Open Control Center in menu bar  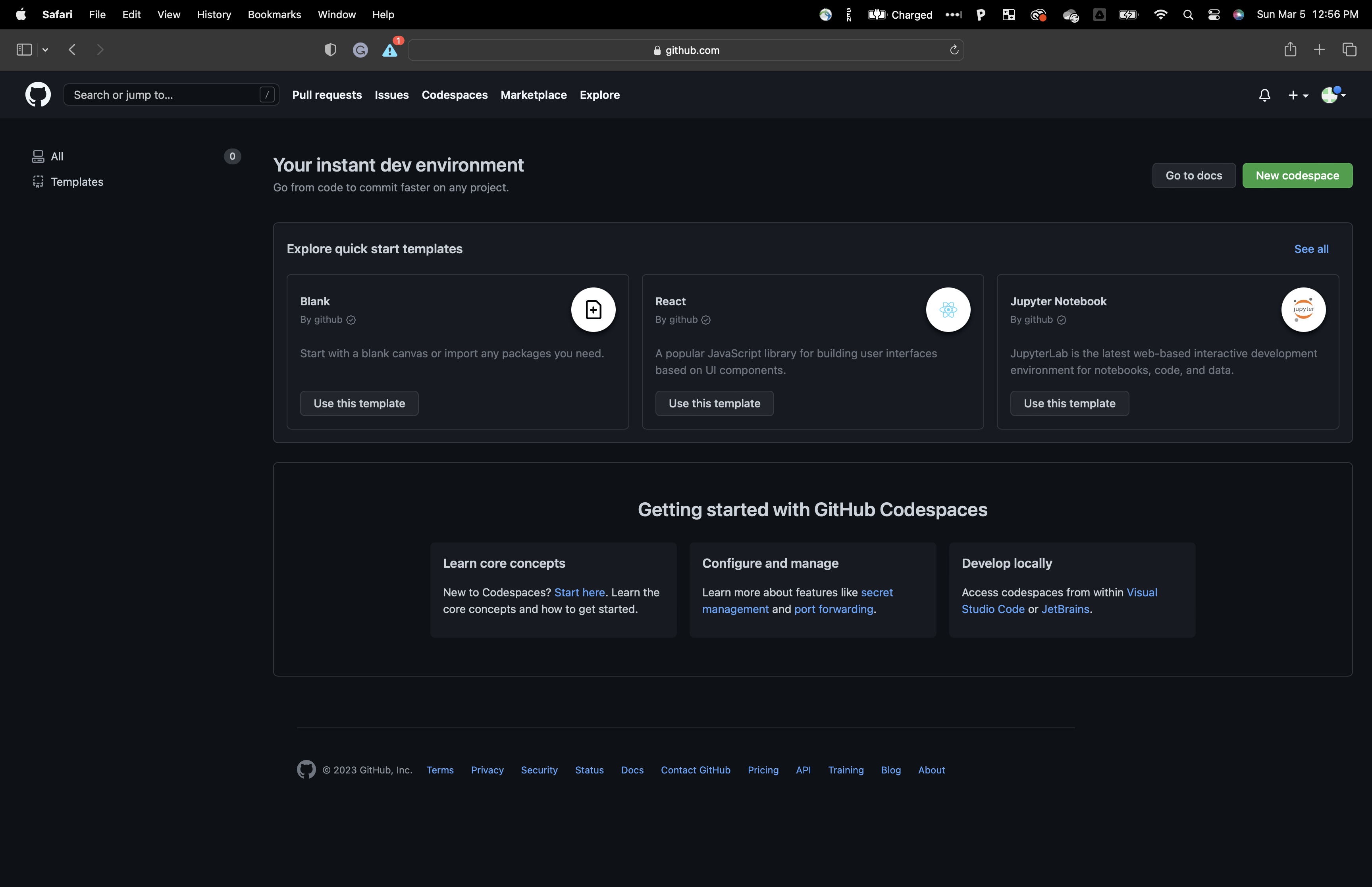(x=1214, y=14)
